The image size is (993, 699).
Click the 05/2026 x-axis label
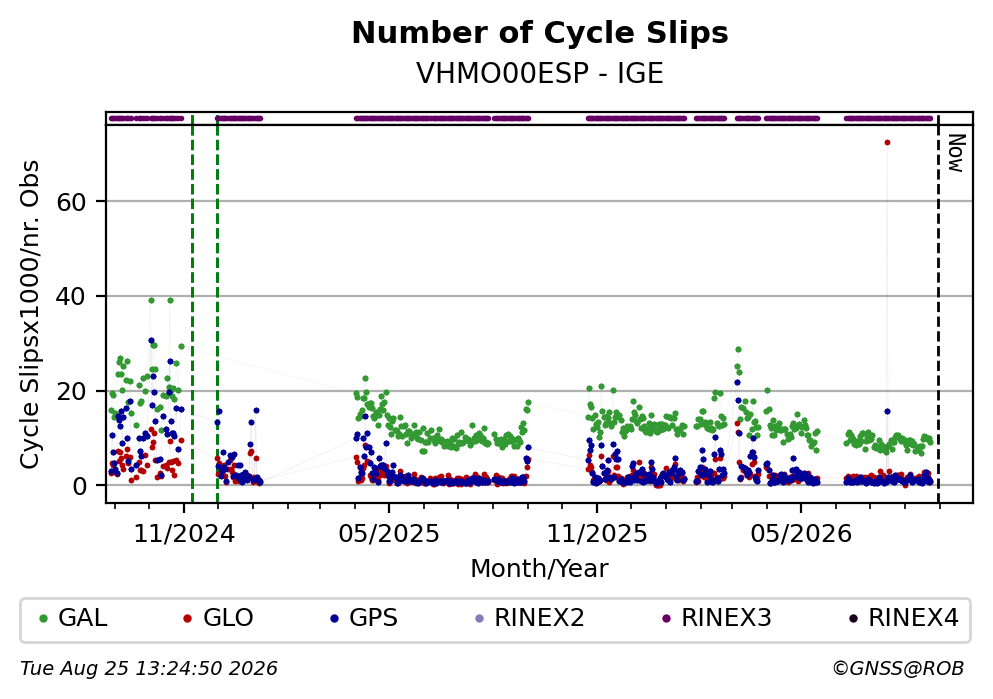pos(801,534)
